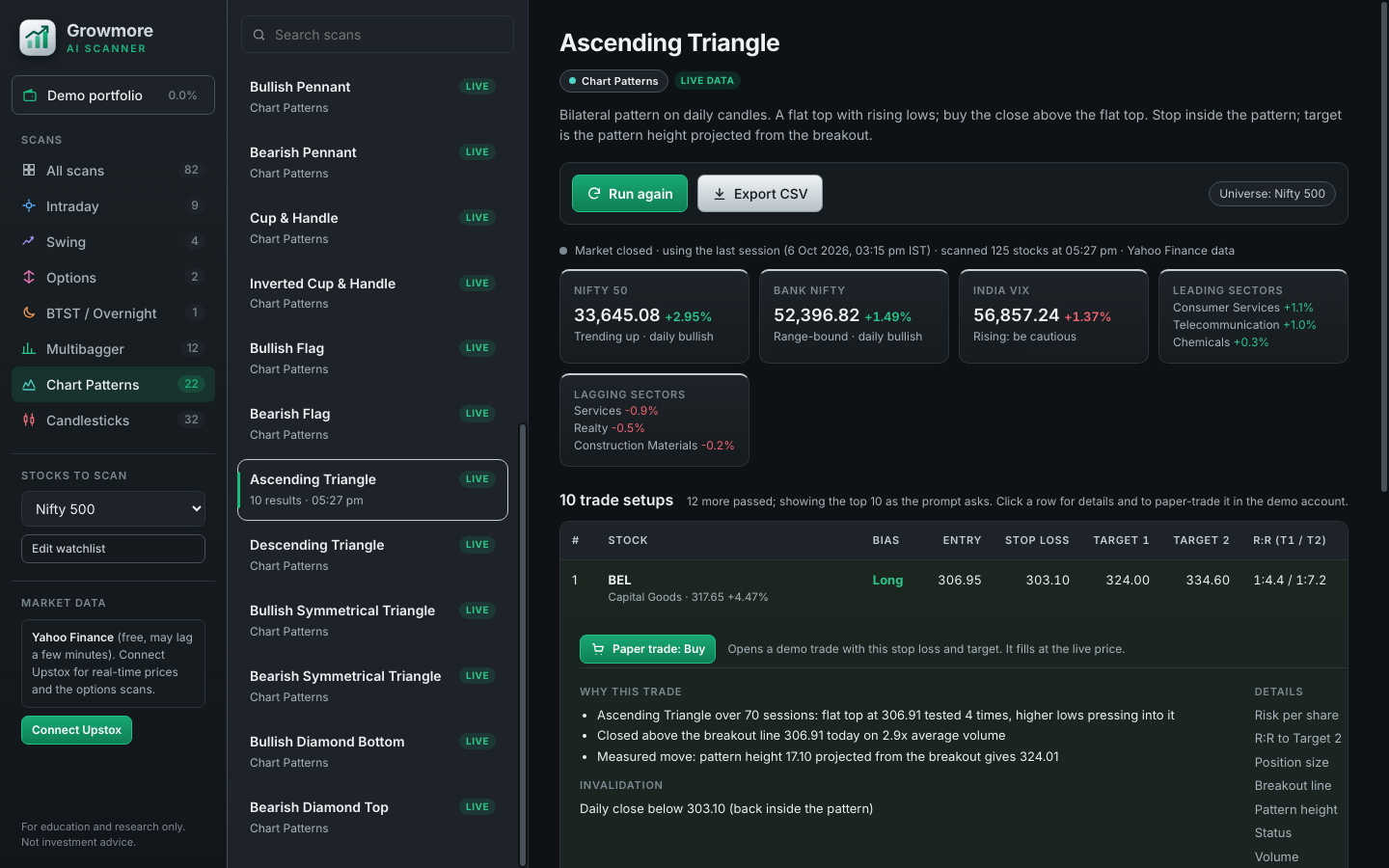Open the Multibagger bar-chart icon

[29, 348]
